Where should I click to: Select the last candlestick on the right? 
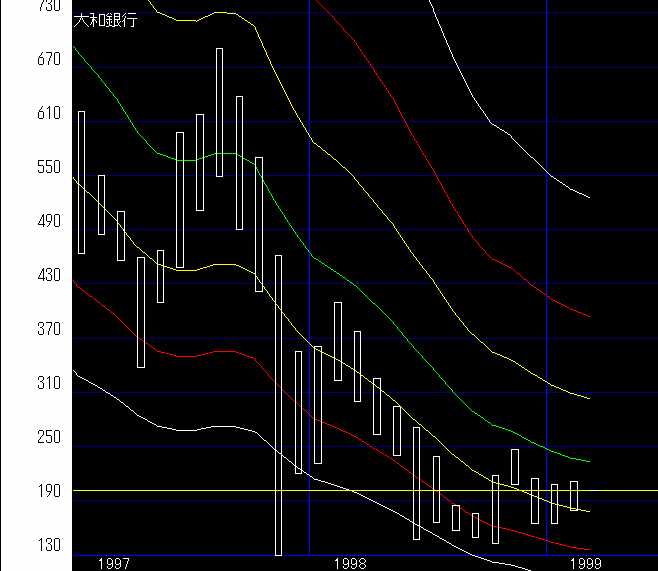pyautogui.click(x=574, y=495)
